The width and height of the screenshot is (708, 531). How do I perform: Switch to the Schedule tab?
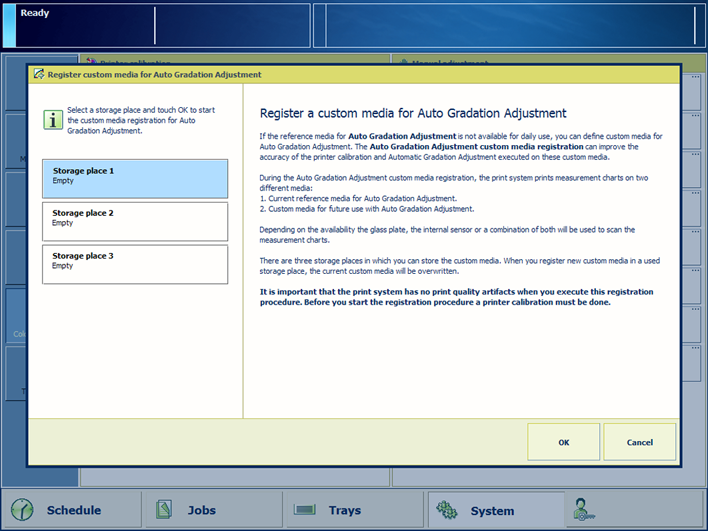coord(72,510)
